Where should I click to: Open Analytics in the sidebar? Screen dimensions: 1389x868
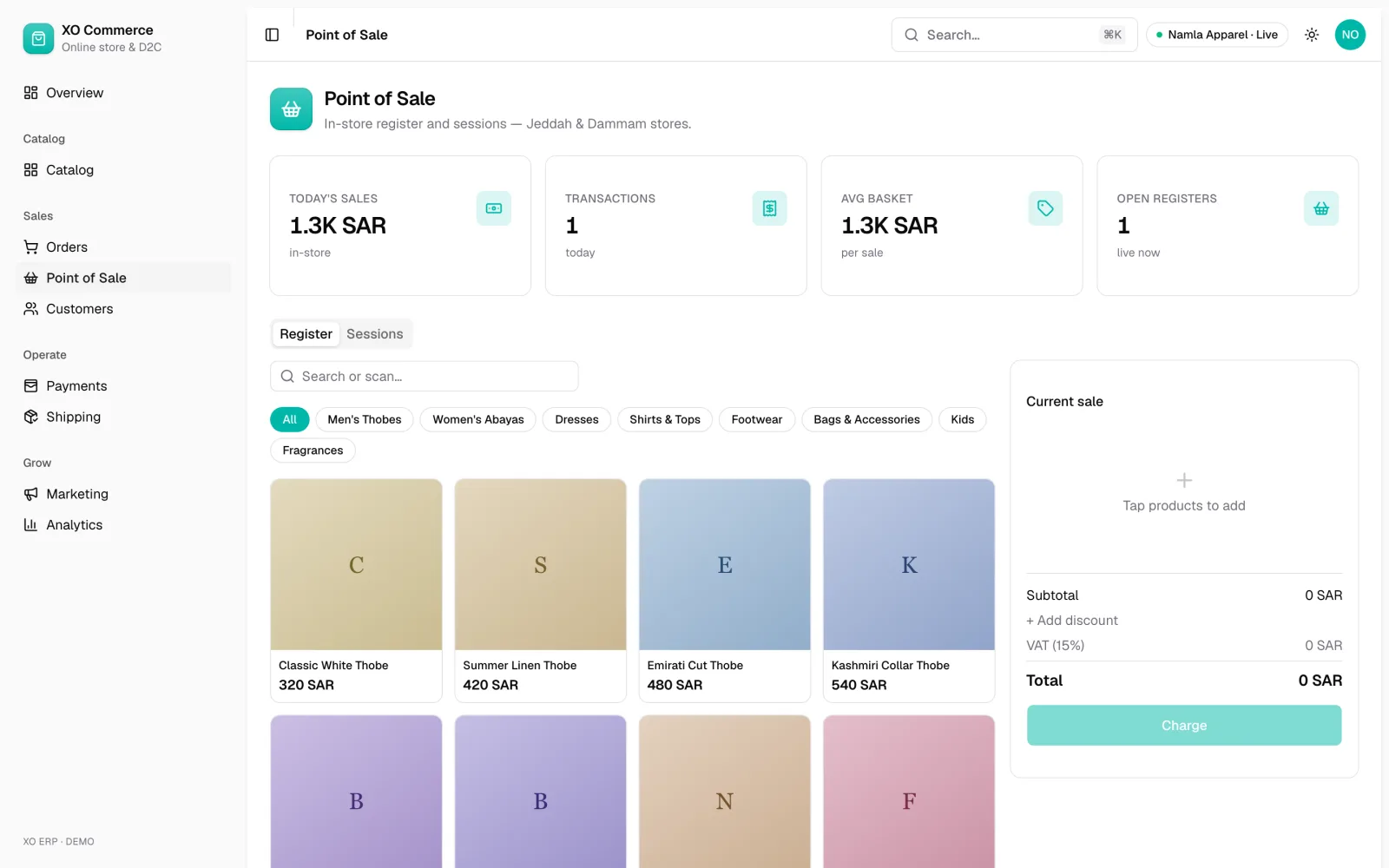[x=124, y=525]
